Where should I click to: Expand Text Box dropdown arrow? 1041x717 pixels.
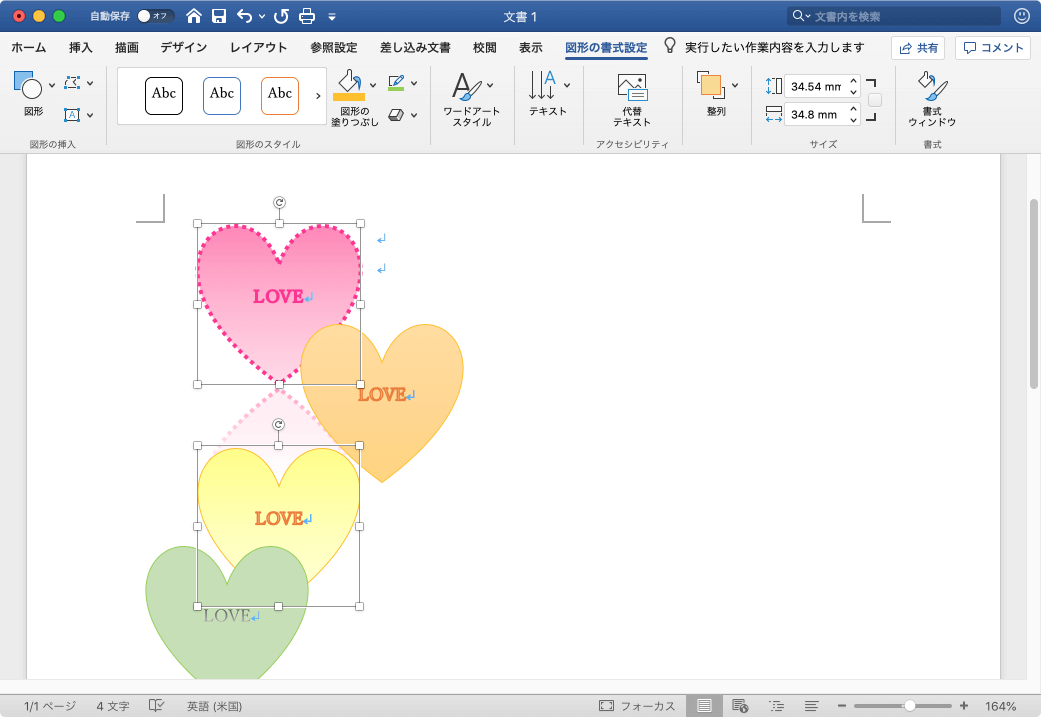click(90, 115)
